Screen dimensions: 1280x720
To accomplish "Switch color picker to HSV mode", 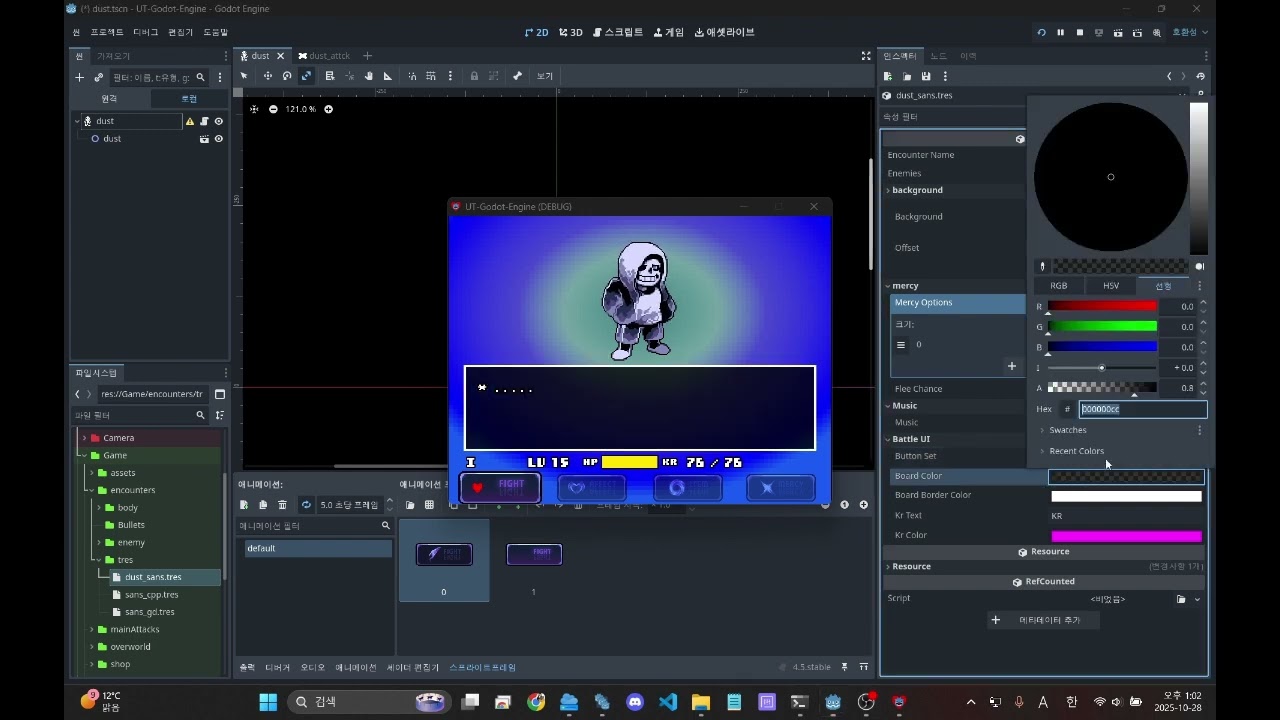I will (x=1111, y=286).
